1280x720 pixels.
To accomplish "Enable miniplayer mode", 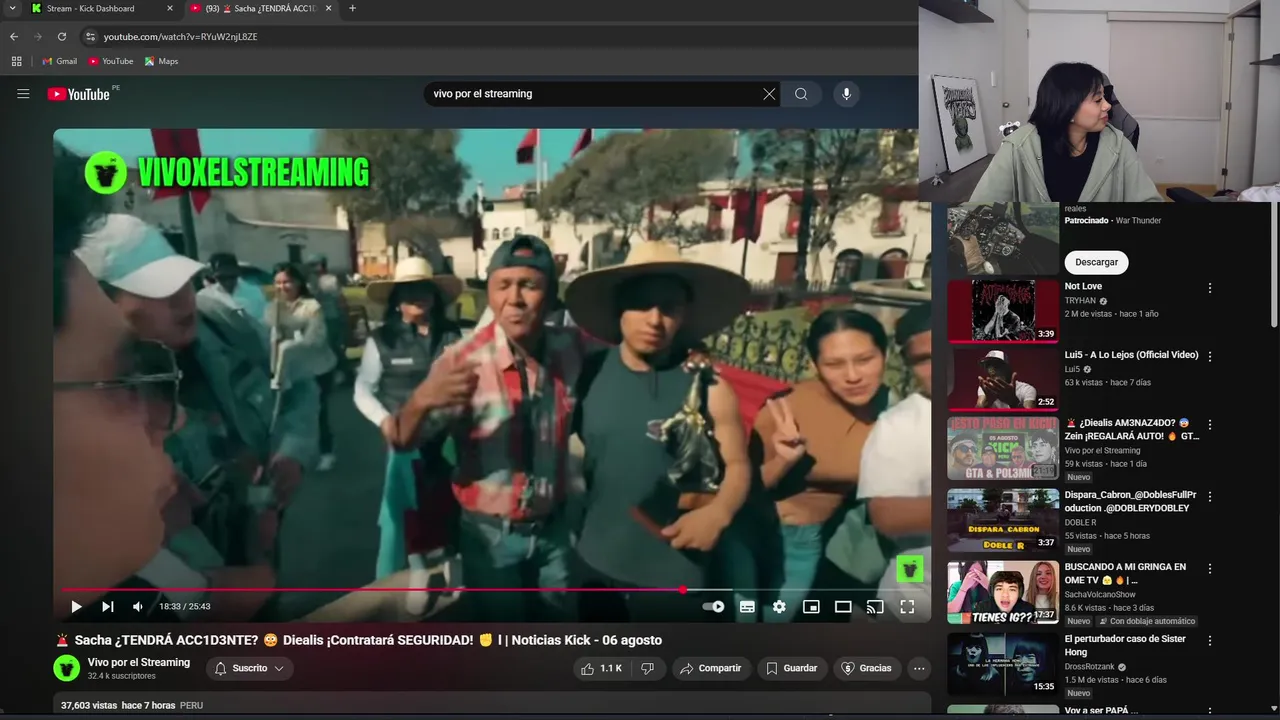I will 811,606.
